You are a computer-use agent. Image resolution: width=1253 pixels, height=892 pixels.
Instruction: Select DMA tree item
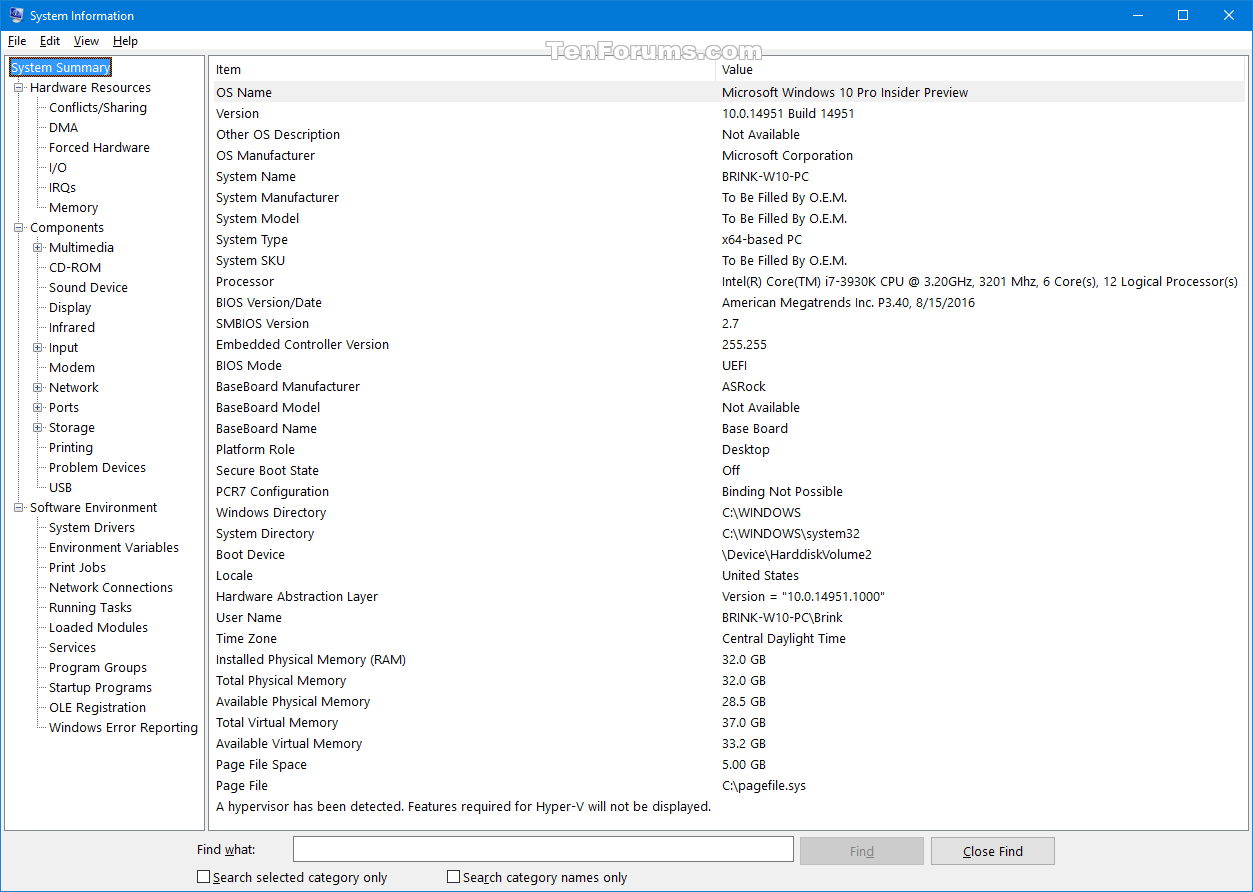[63, 127]
